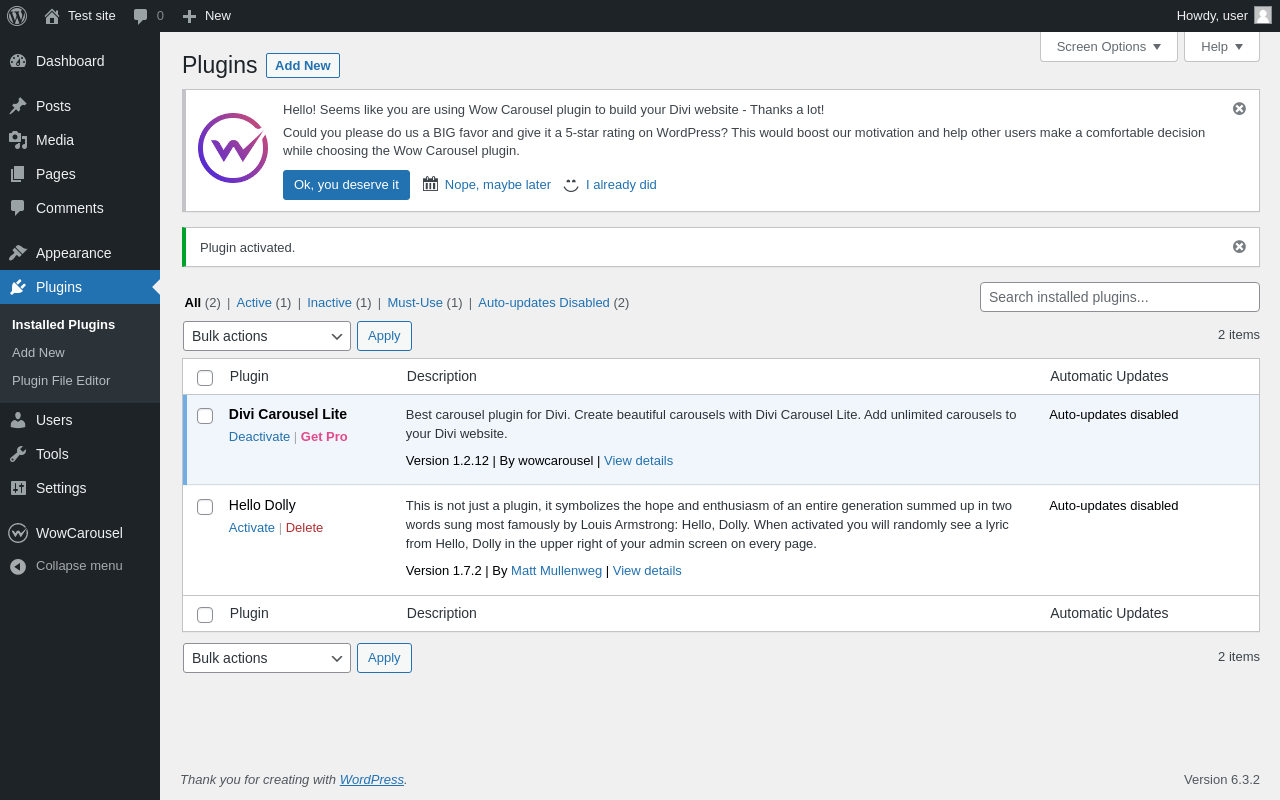Filter plugins by Inactive
Image resolution: width=1280 pixels, height=800 pixels.
click(329, 302)
